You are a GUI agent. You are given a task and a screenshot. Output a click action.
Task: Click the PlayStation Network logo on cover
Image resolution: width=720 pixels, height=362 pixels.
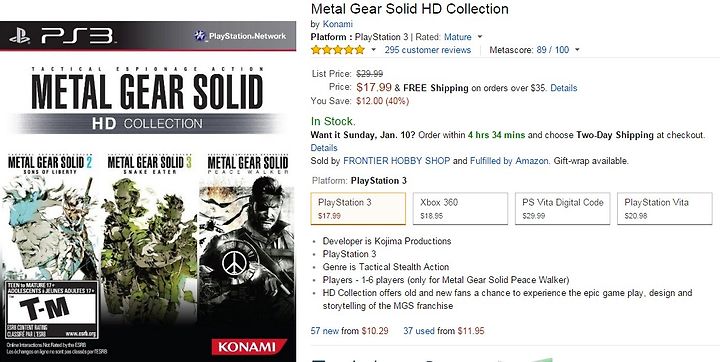point(240,36)
